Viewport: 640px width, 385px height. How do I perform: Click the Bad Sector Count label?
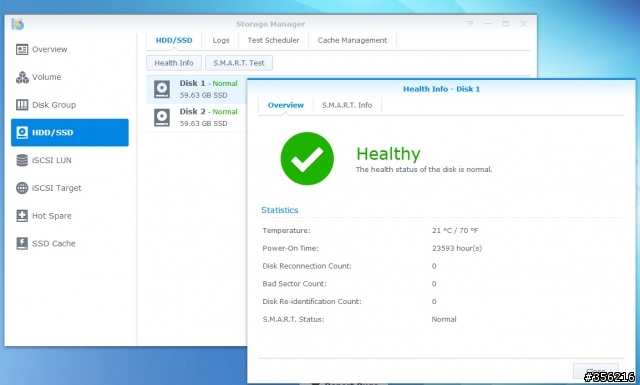[294, 284]
